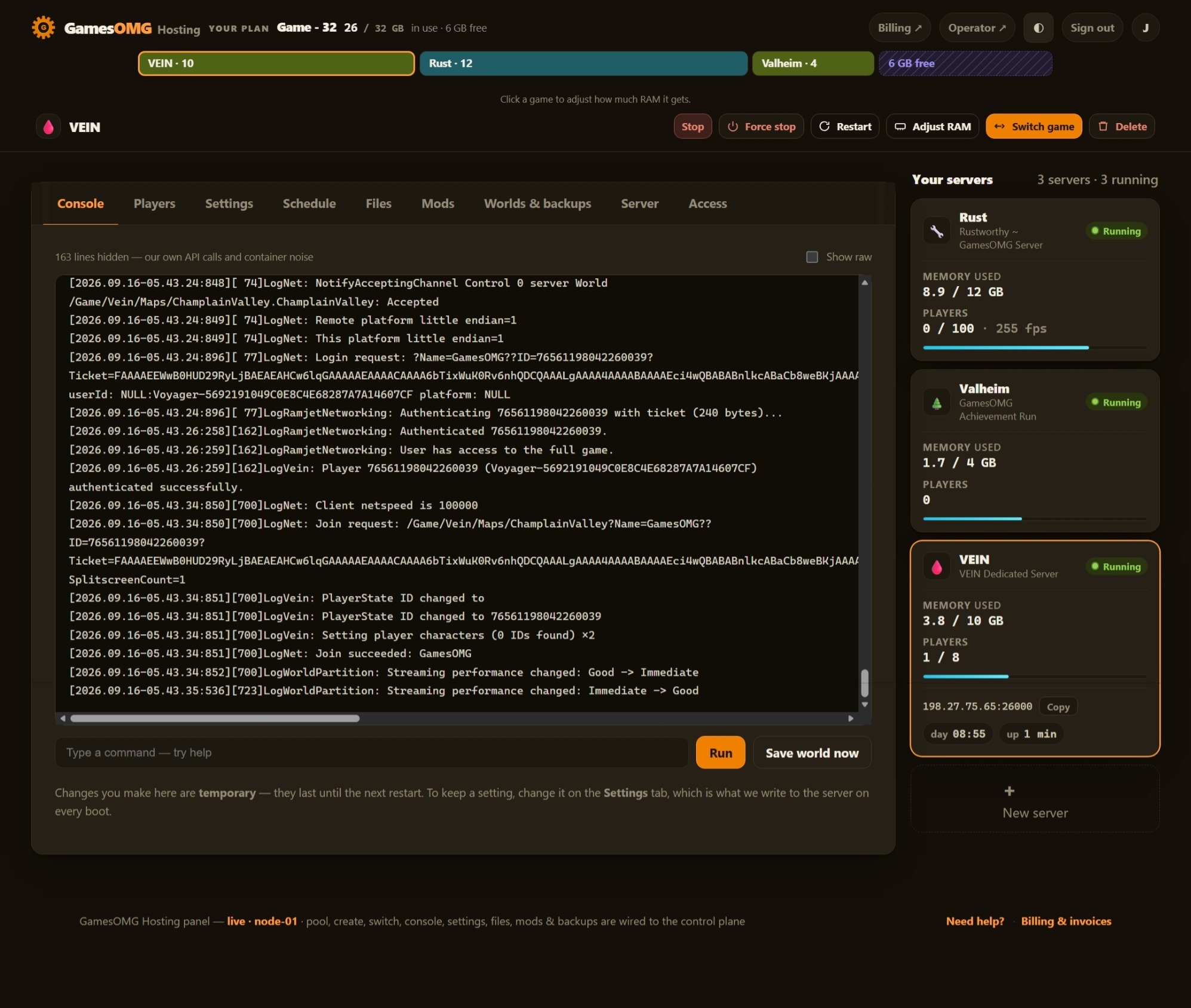
Task: Click Force stop button
Action: (761, 127)
